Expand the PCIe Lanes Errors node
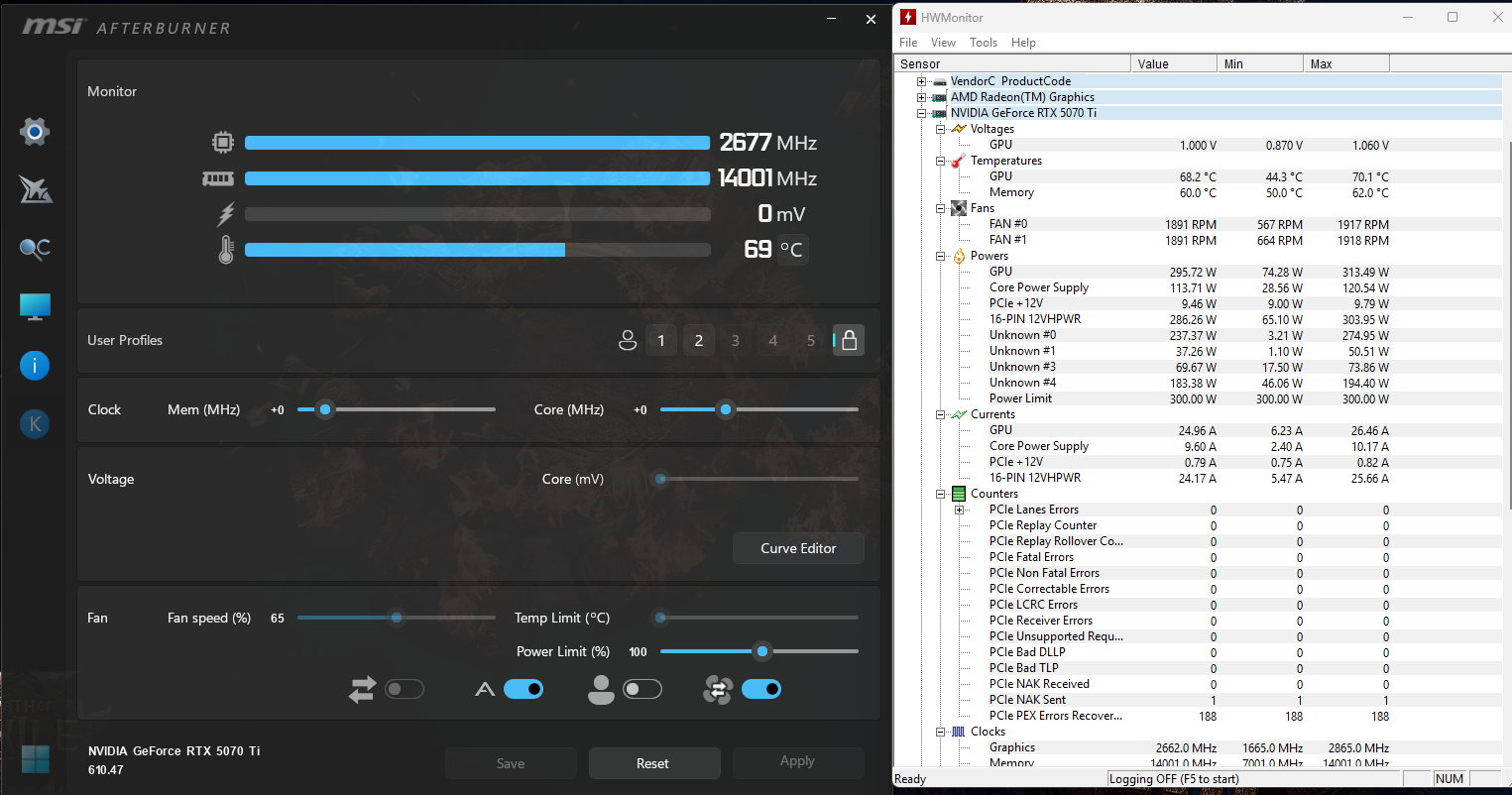This screenshot has width=1512, height=795. [x=960, y=510]
